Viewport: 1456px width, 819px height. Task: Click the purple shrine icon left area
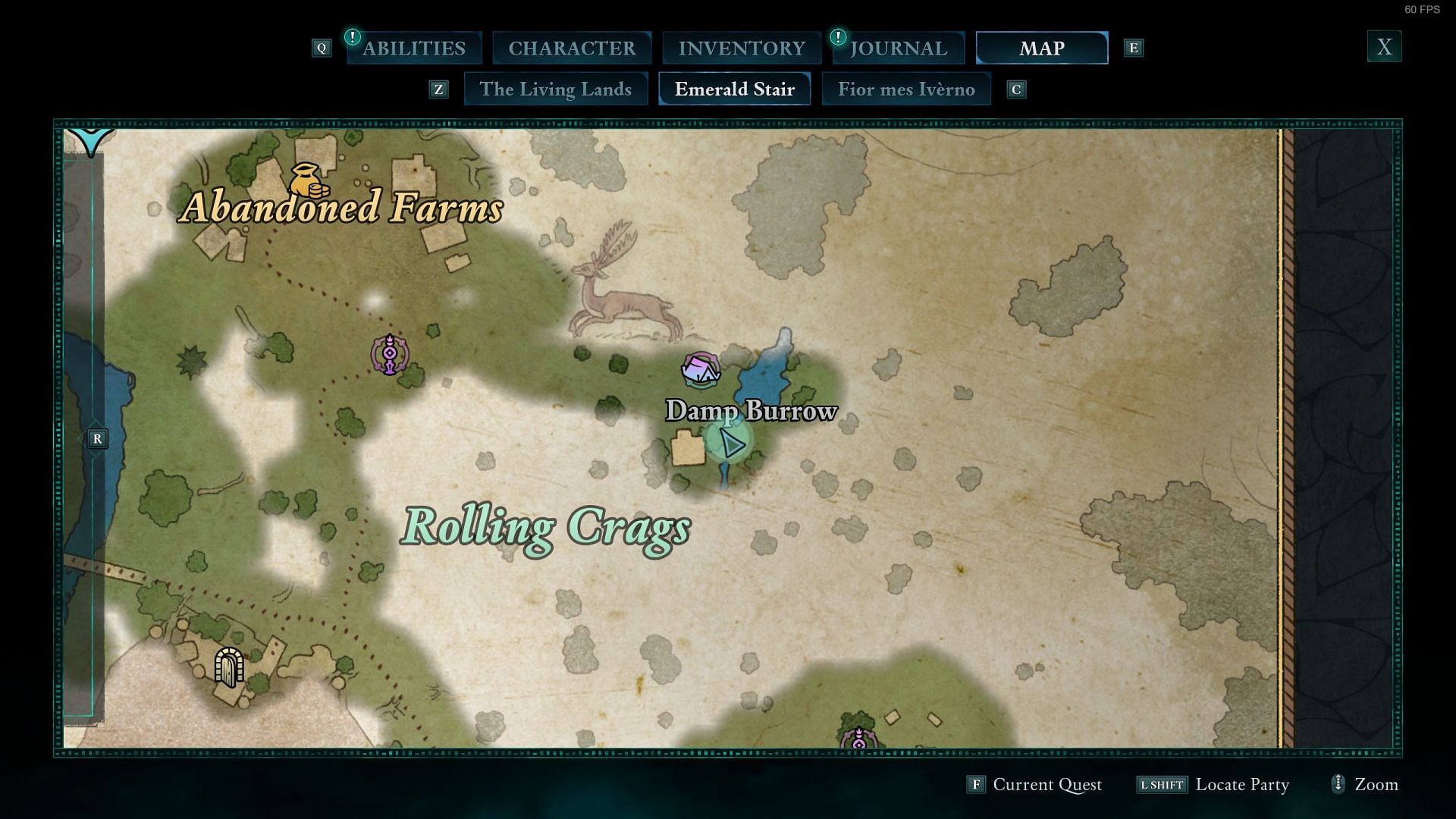(389, 352)
